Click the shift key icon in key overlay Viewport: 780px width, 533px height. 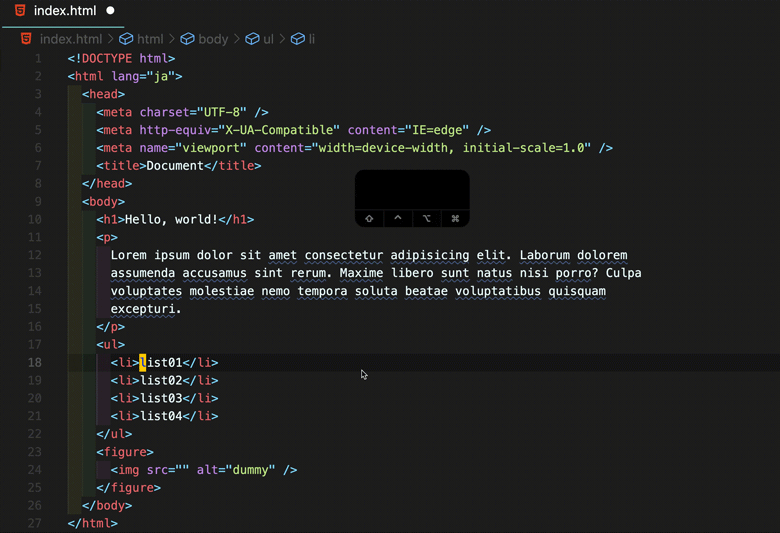coord(369,218)
